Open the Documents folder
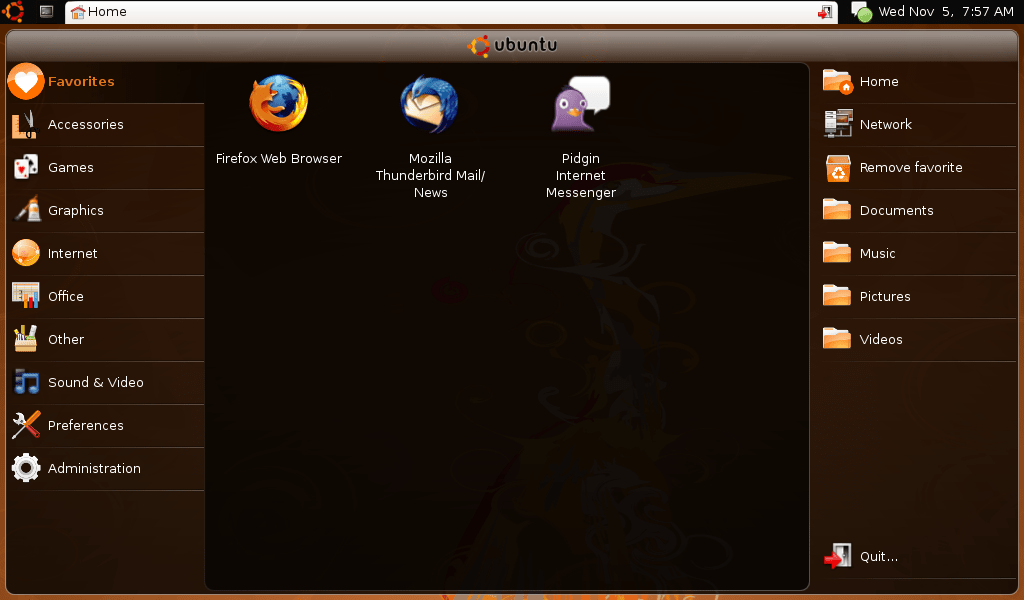The width and height of the screenshot is (1024, 600). coord(896,210)
